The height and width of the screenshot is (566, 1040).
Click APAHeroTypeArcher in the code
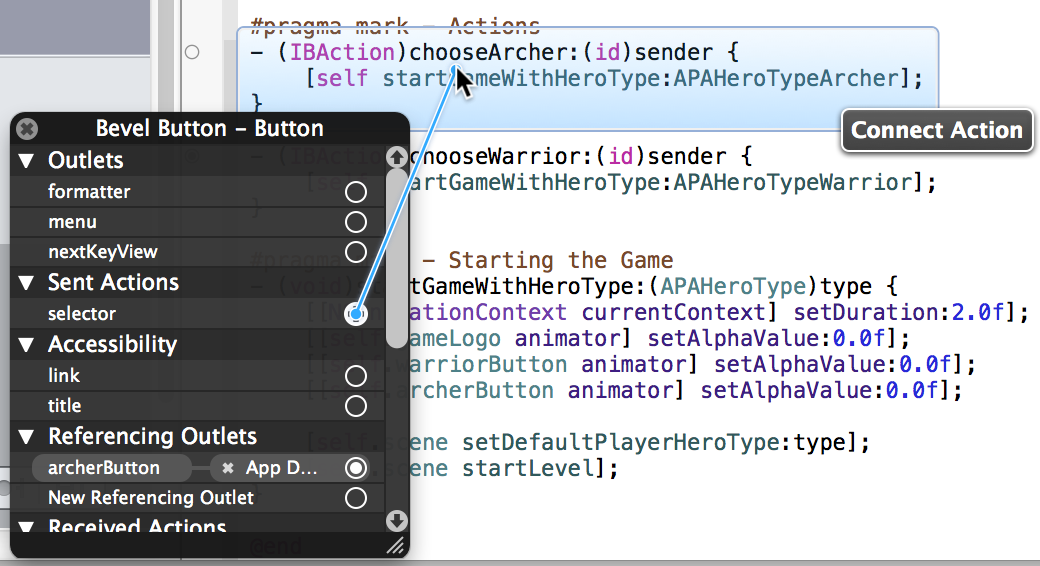[786, 78]
